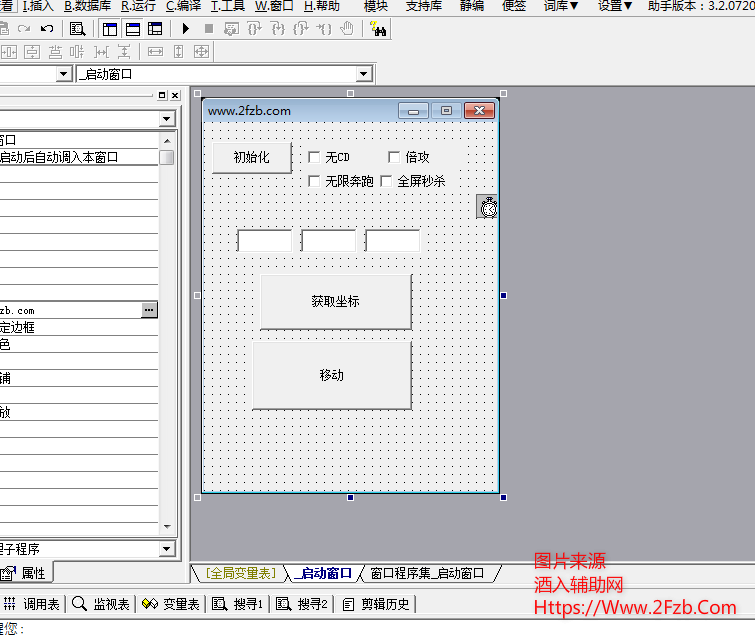This screenshot has height=635, width=755.
Task: Toggle the 无限奔跑 checkbox
Action: (314, 181)
